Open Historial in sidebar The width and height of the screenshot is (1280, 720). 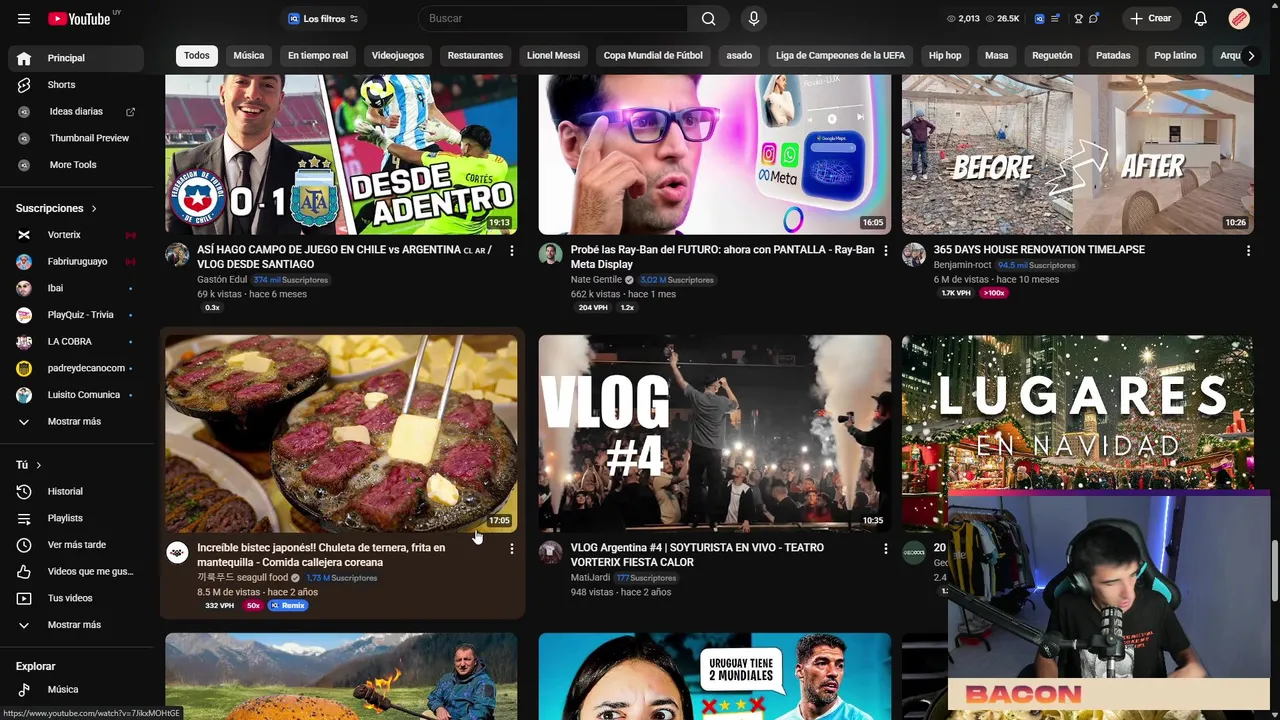coord(78,491)
